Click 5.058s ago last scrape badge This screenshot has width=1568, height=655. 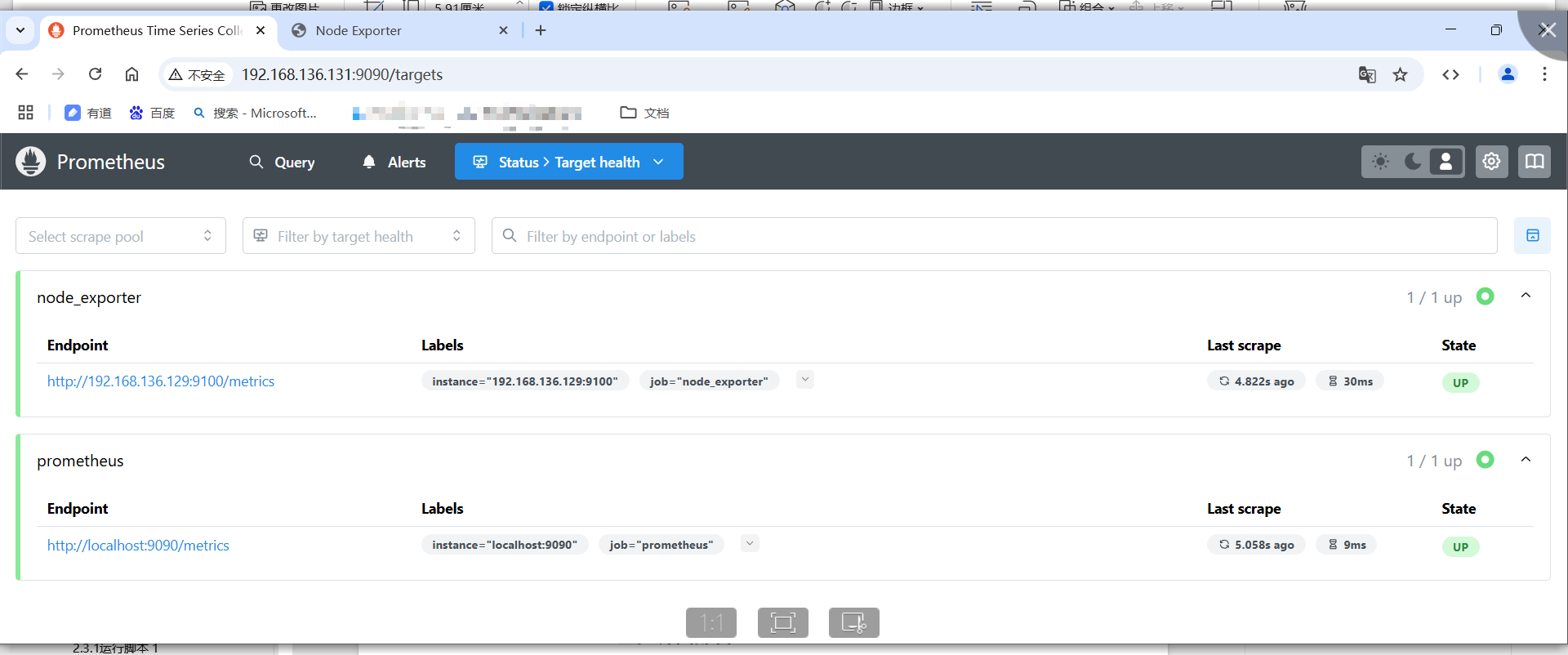click(1256, 545)
